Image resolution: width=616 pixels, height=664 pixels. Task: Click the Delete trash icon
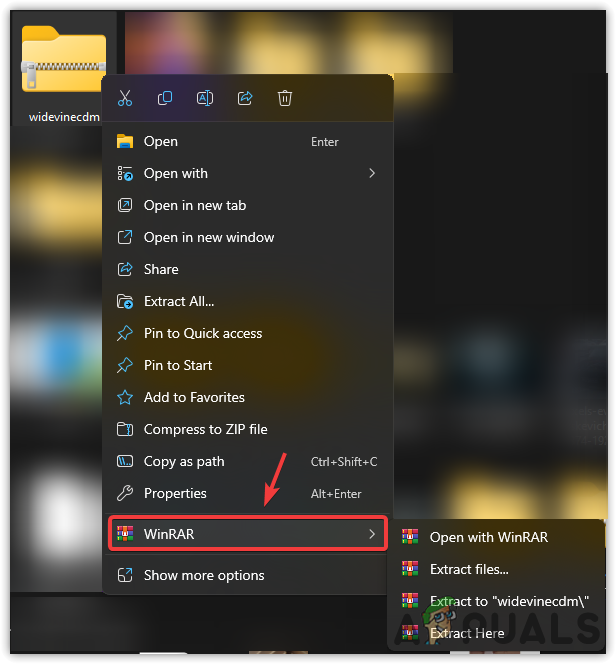click(285, 98)
